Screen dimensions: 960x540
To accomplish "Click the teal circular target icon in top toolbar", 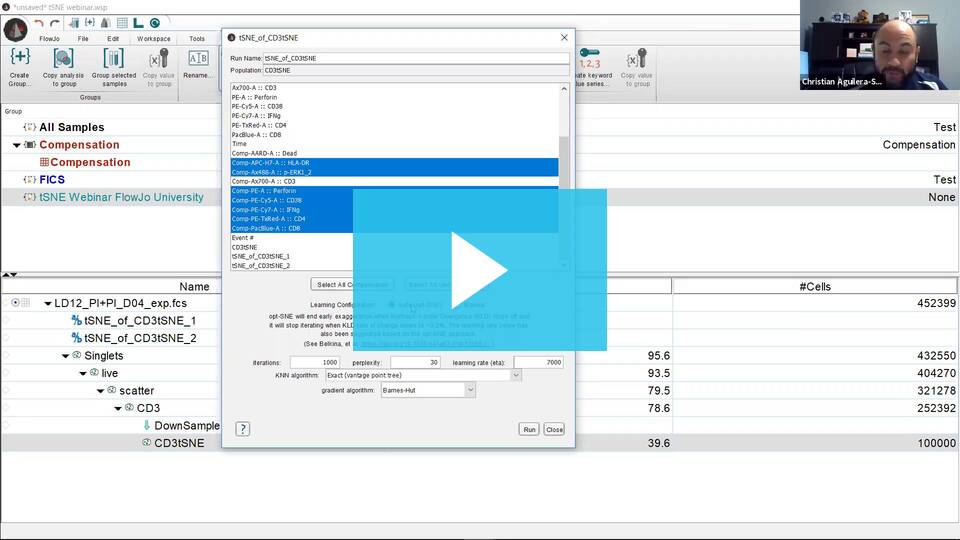I will coord(155,23).
